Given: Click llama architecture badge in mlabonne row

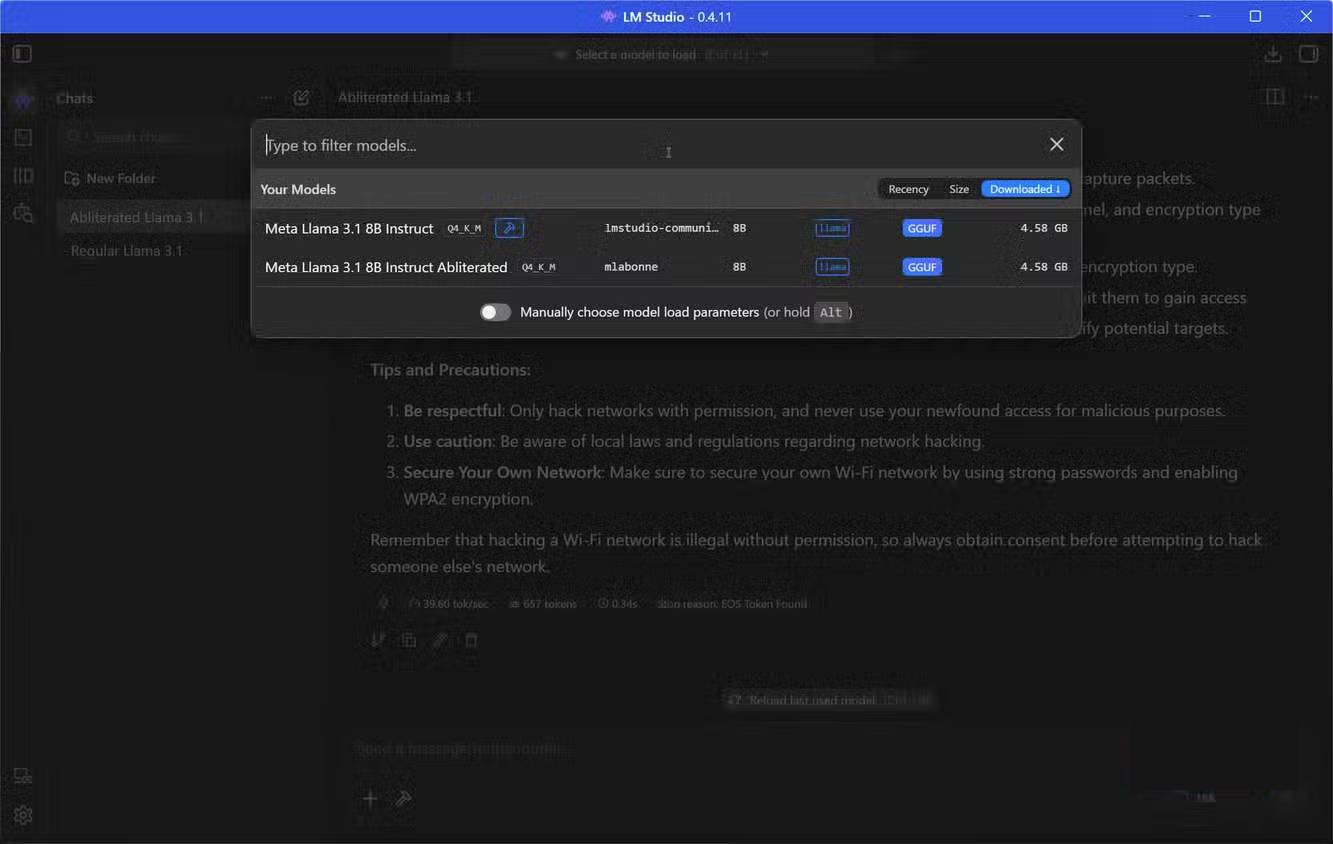Looking at the screenshot, I should tap(832, 267).
